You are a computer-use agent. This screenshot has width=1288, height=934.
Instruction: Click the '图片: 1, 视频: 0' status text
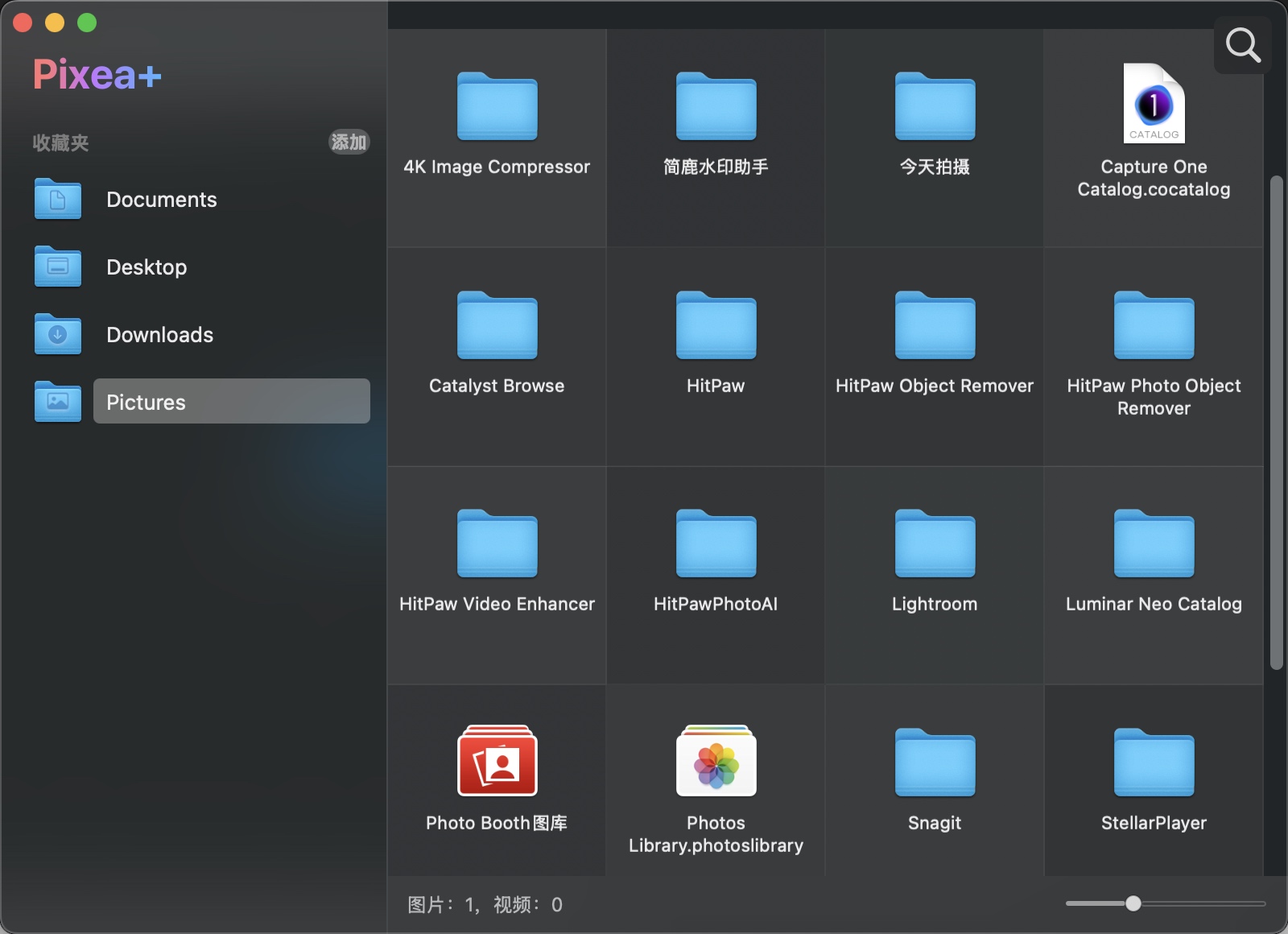pyautogui.click(x=485, y=905)
